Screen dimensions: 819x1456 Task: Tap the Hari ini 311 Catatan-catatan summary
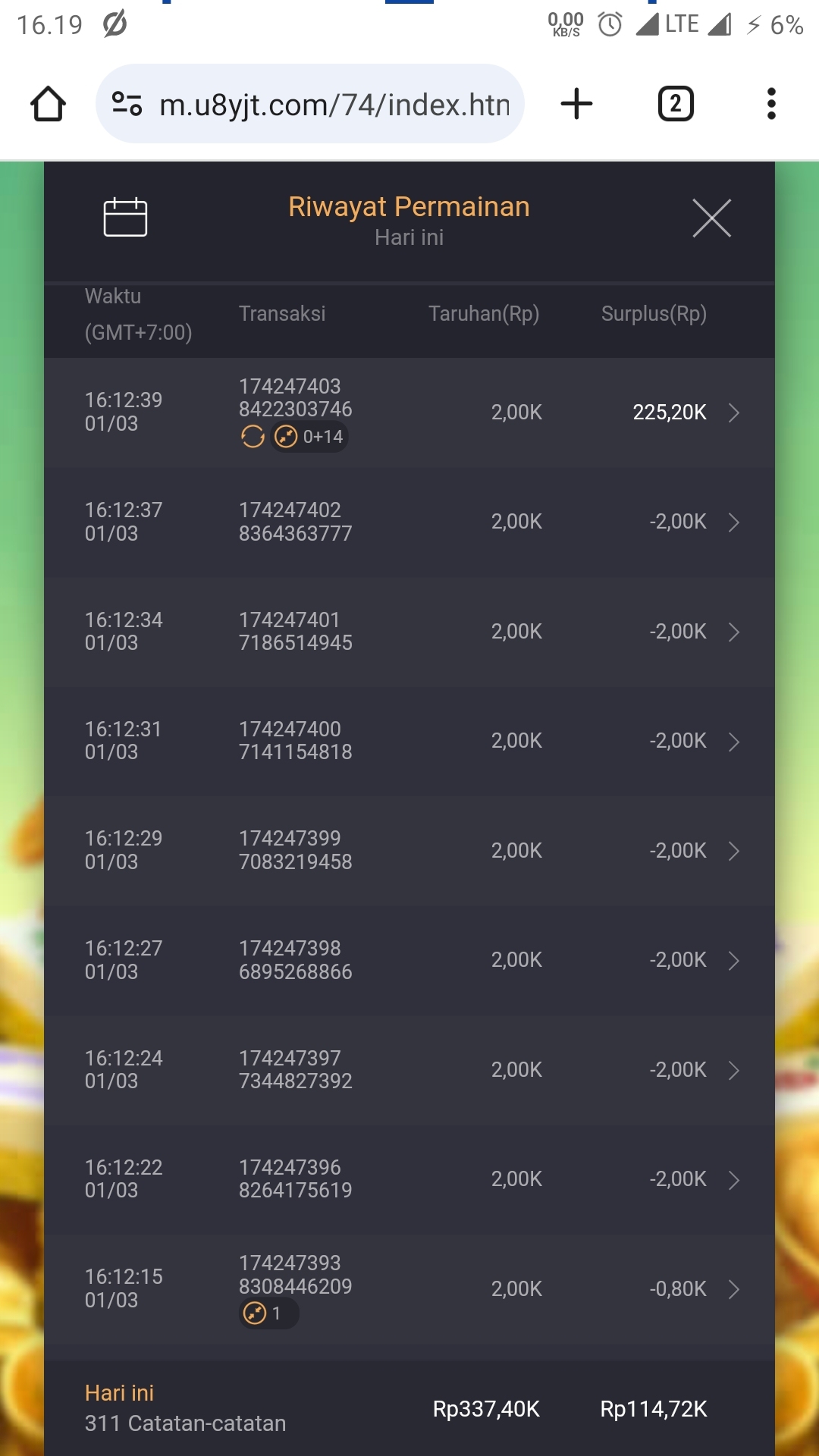coord(185,1408)
